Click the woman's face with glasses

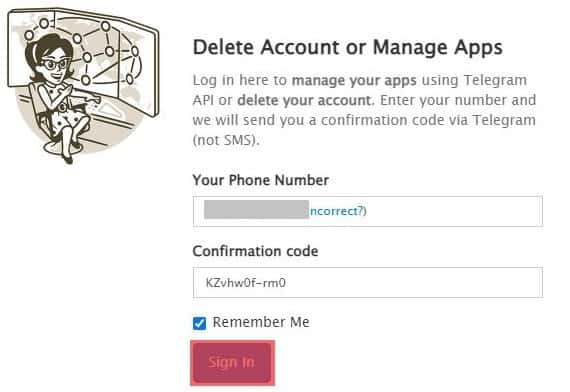coord(55,66)
